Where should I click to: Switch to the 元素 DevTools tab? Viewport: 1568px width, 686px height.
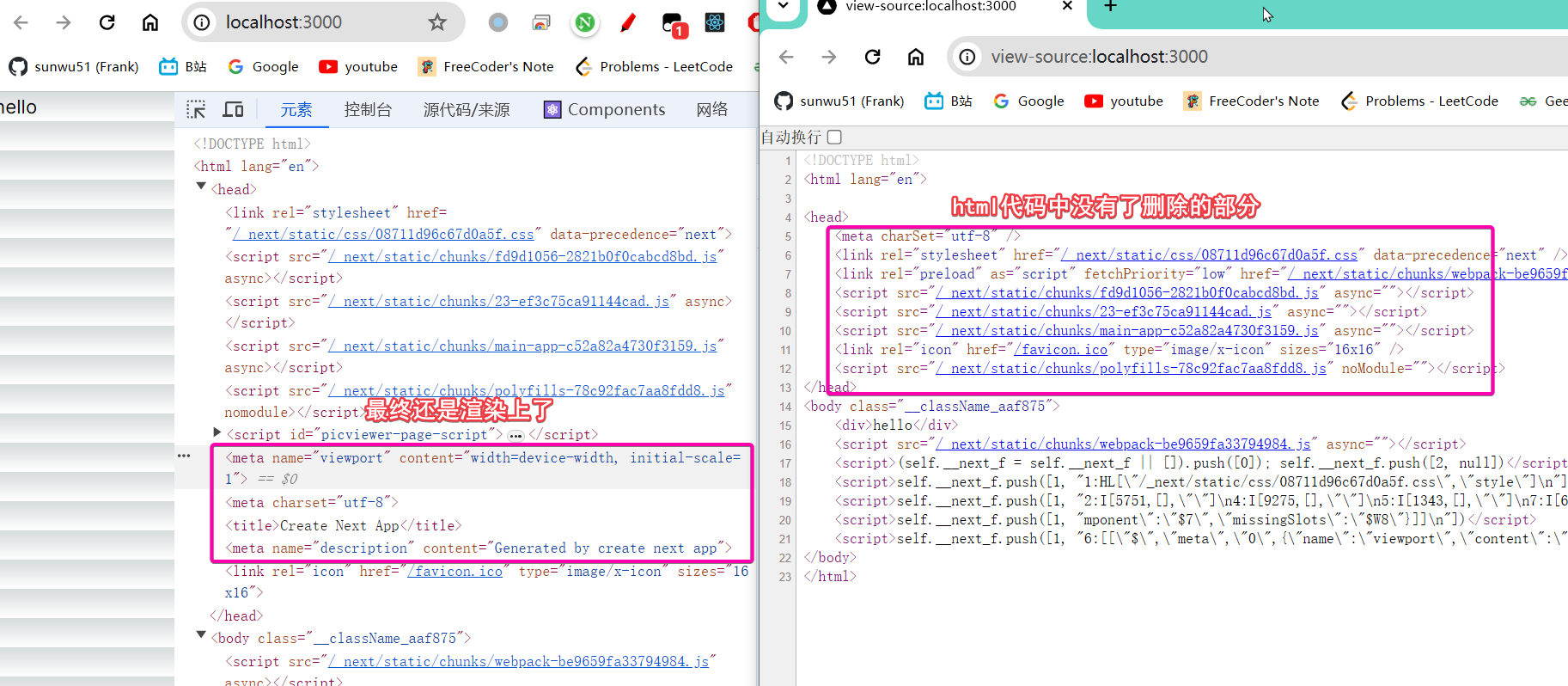pos(296,109)
